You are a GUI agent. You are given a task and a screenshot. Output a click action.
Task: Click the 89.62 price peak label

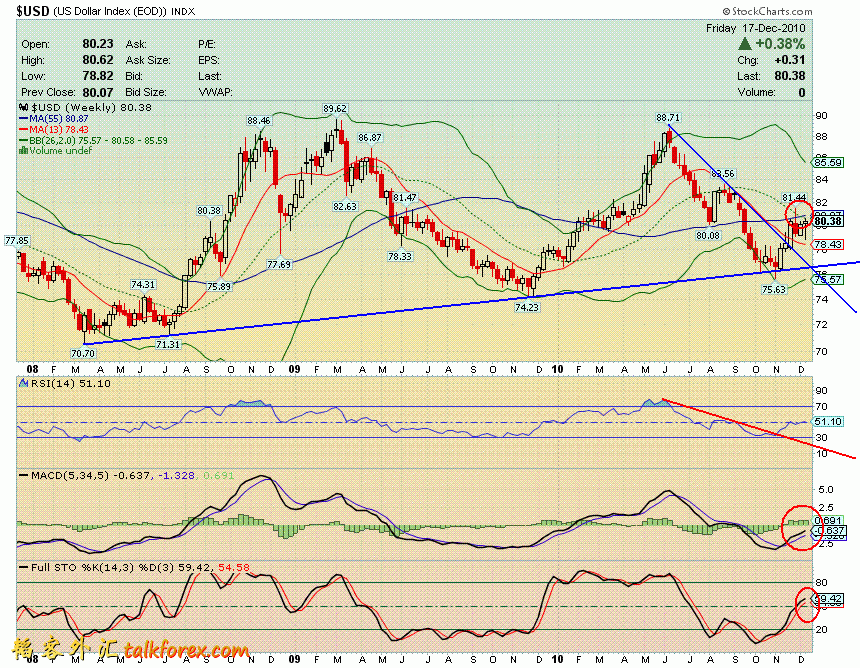[x=335, y=109]
